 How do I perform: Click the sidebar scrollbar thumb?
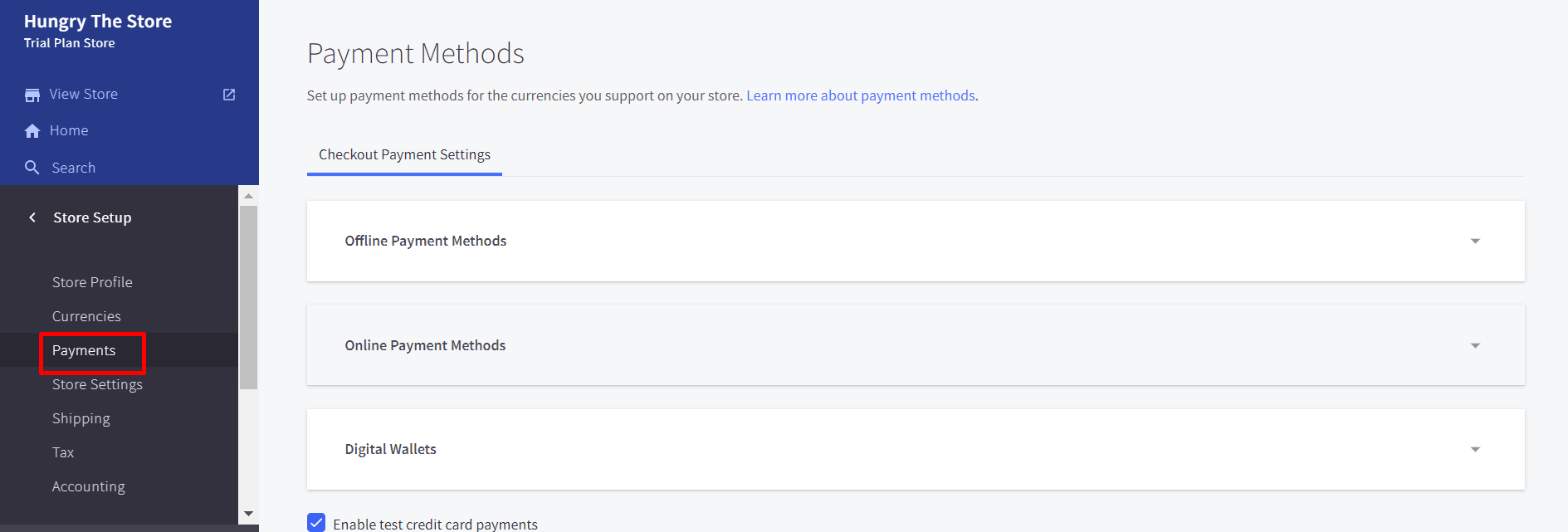coord(248,297)
